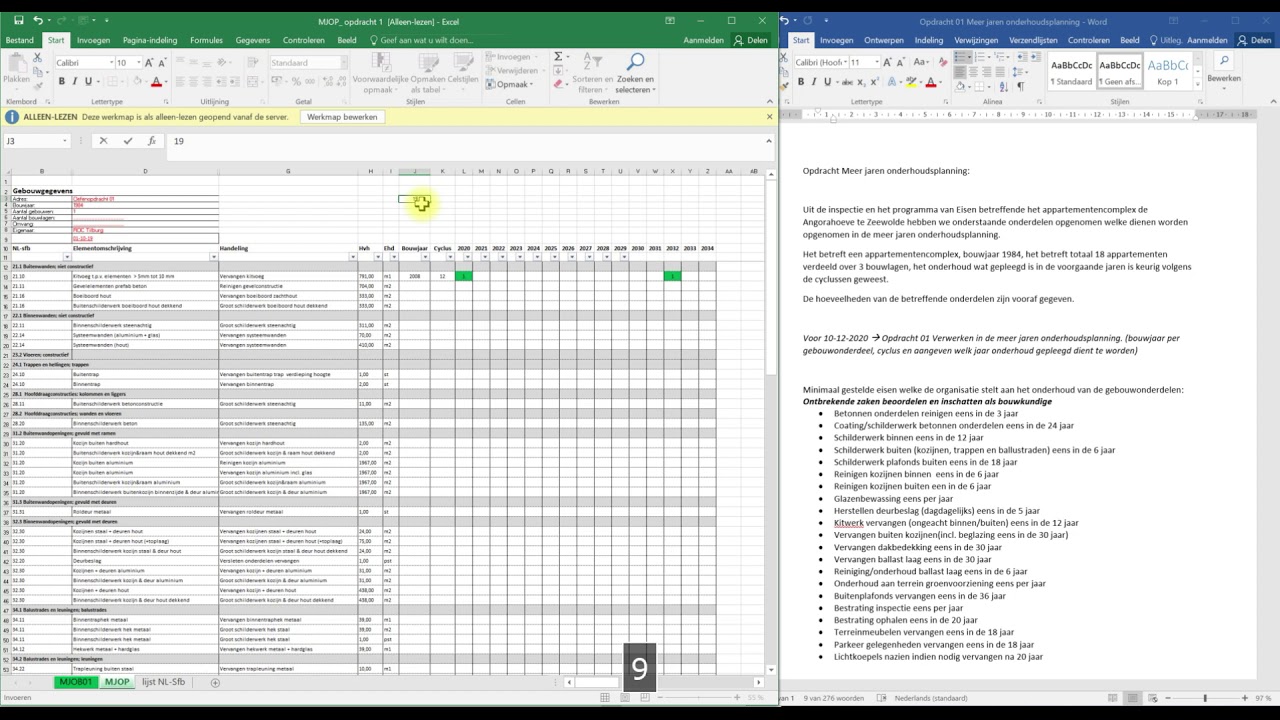This screenshot has height=720, width=1280.
Task: Click Word language Nederlands (standaard)
Action: tap(931, 698)
